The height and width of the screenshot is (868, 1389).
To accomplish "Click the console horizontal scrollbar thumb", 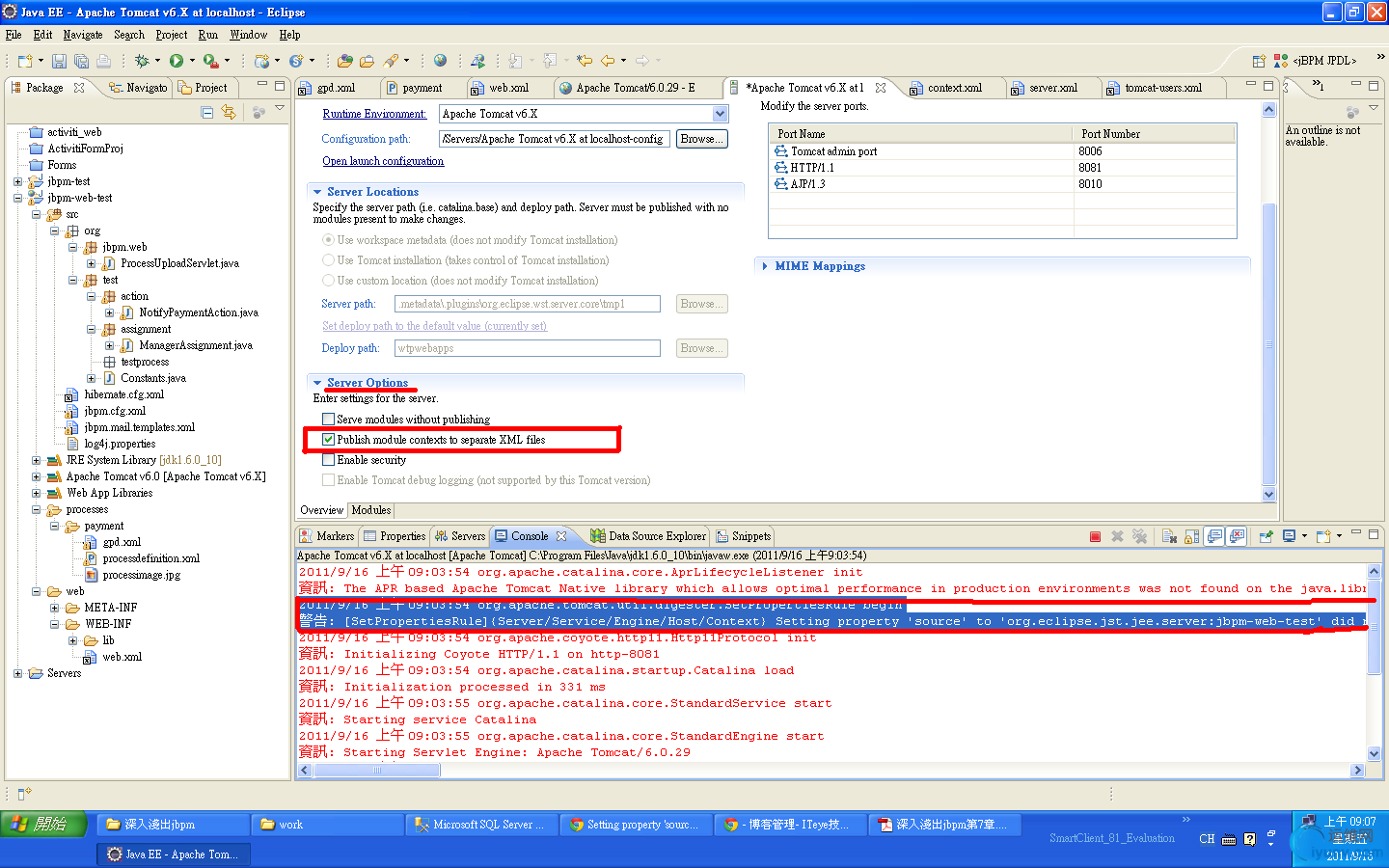I will tap(377, 771).
